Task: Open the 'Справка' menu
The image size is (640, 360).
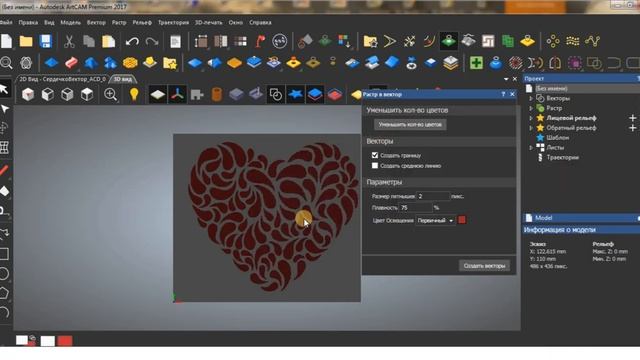Action: tap(260, 22)
